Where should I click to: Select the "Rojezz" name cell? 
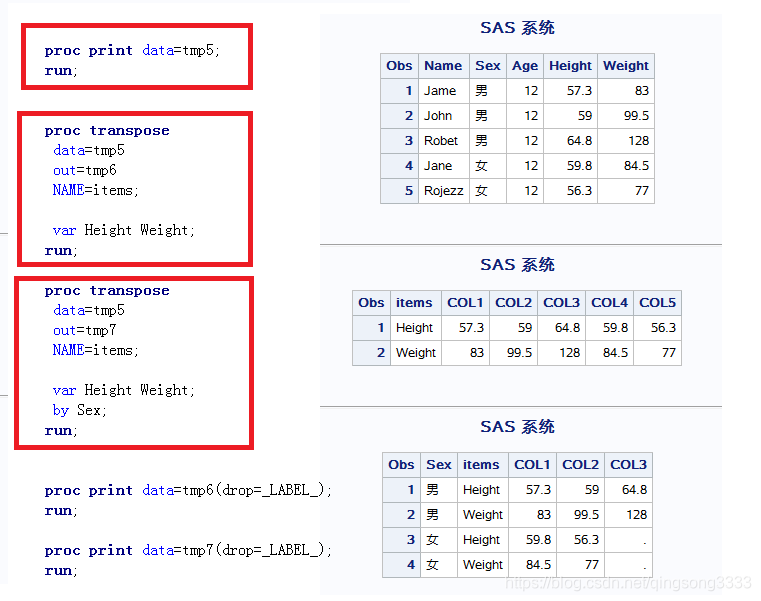click(x=444, y=191)
